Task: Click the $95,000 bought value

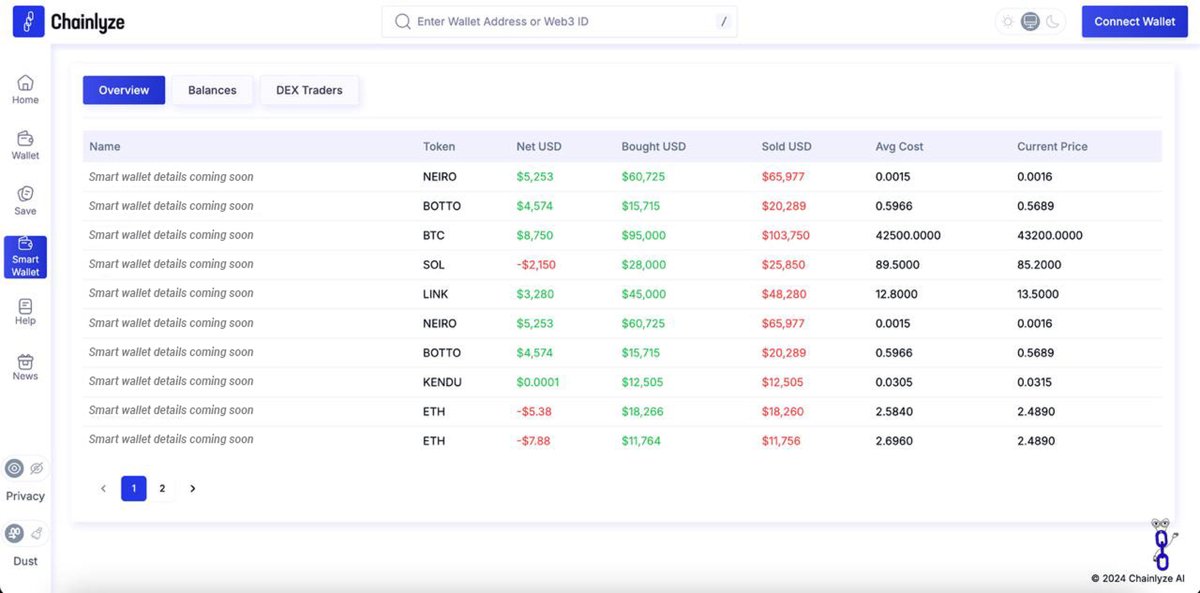Action: pyautogui.click(x=644, y=236)
